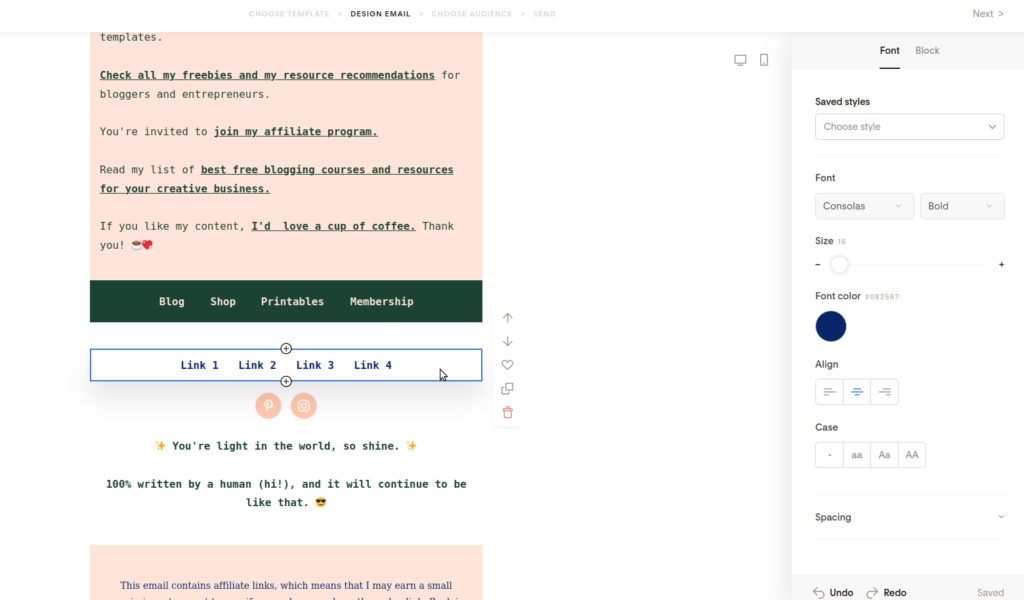This screenshot has height=600, width=1024.
Task: Click the Shop navigation link
Action: click(223, 302)
